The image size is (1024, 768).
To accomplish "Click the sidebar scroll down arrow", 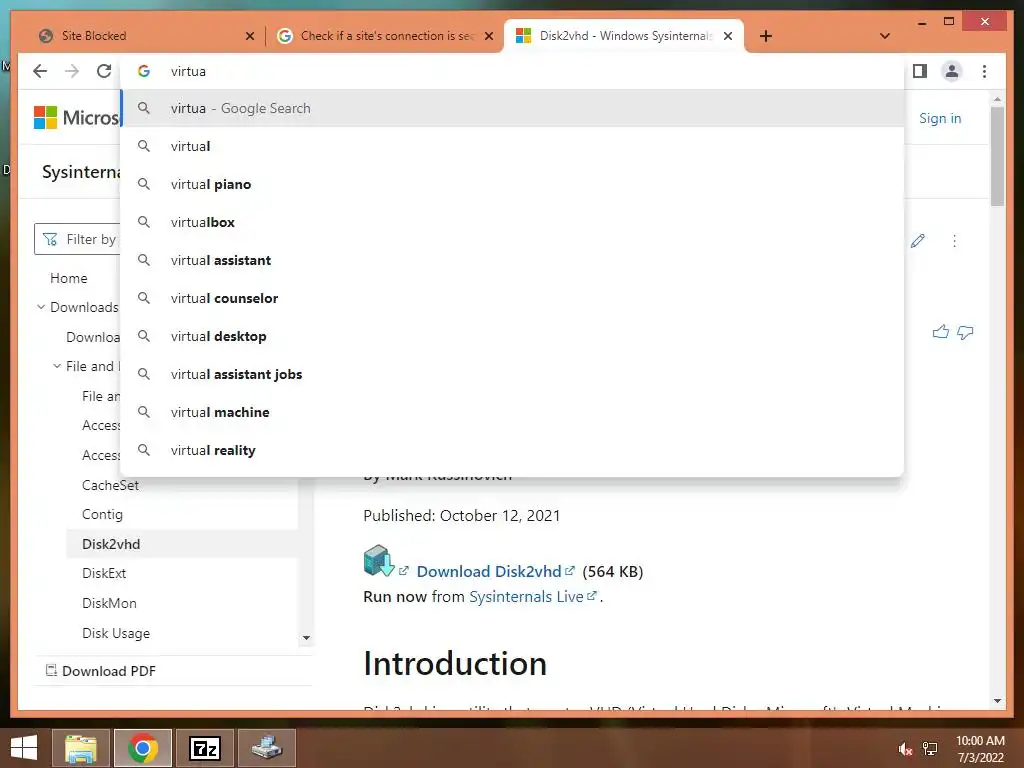I will tap(306, 638).
